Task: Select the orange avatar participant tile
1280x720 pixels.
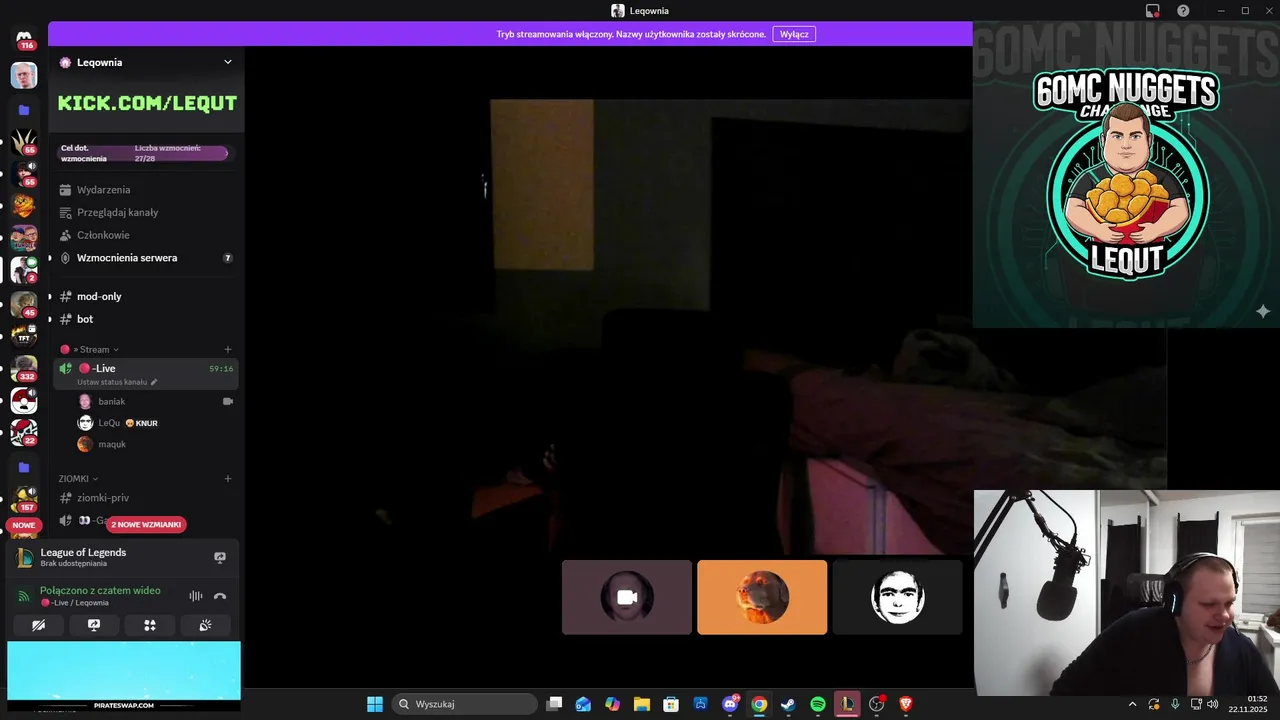Action: tap(762, 597)
